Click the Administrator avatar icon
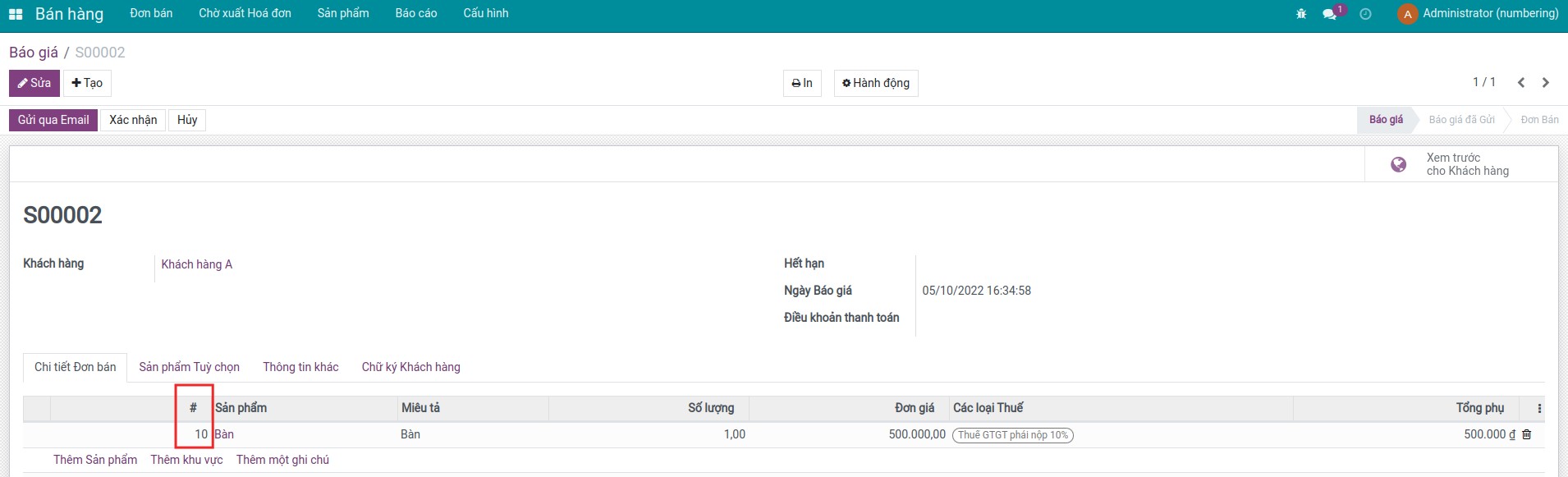 [x=1407, y=14]
